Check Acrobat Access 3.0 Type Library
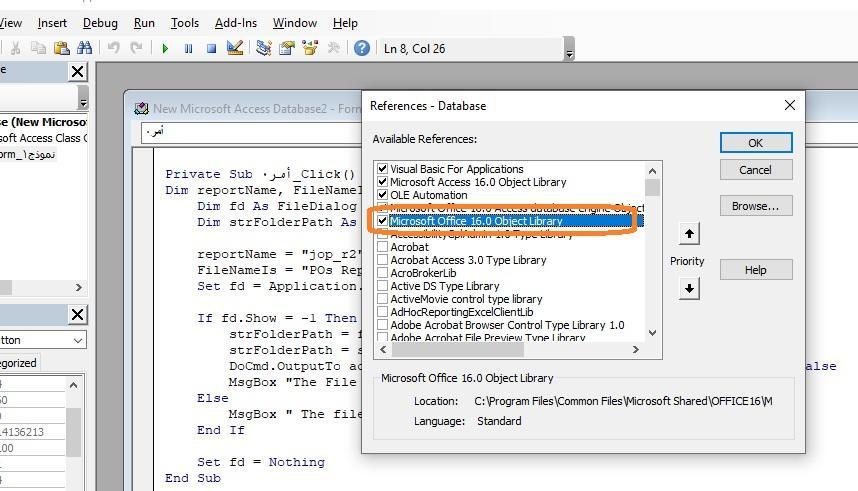The image size is (858, 491). click(382, 260)
